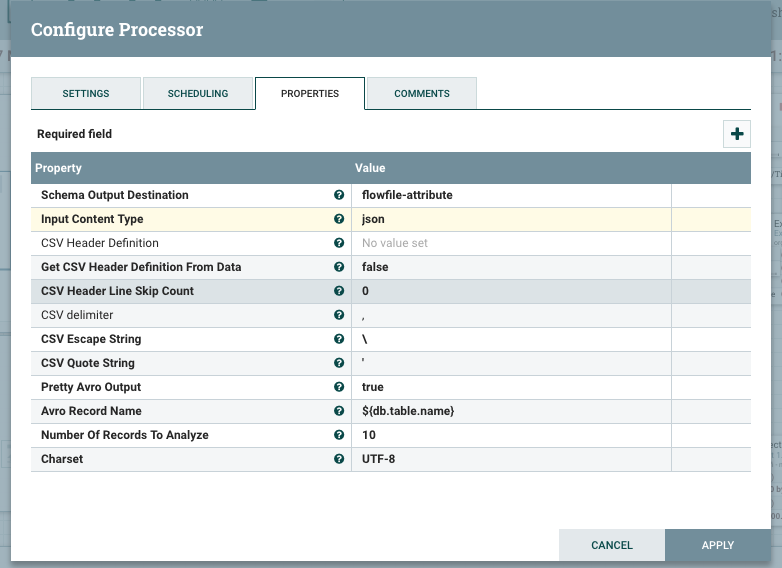Click help icon for Avro Record Name
The image size is (782, 568).
pyautogui.click(x=339, y=411)
